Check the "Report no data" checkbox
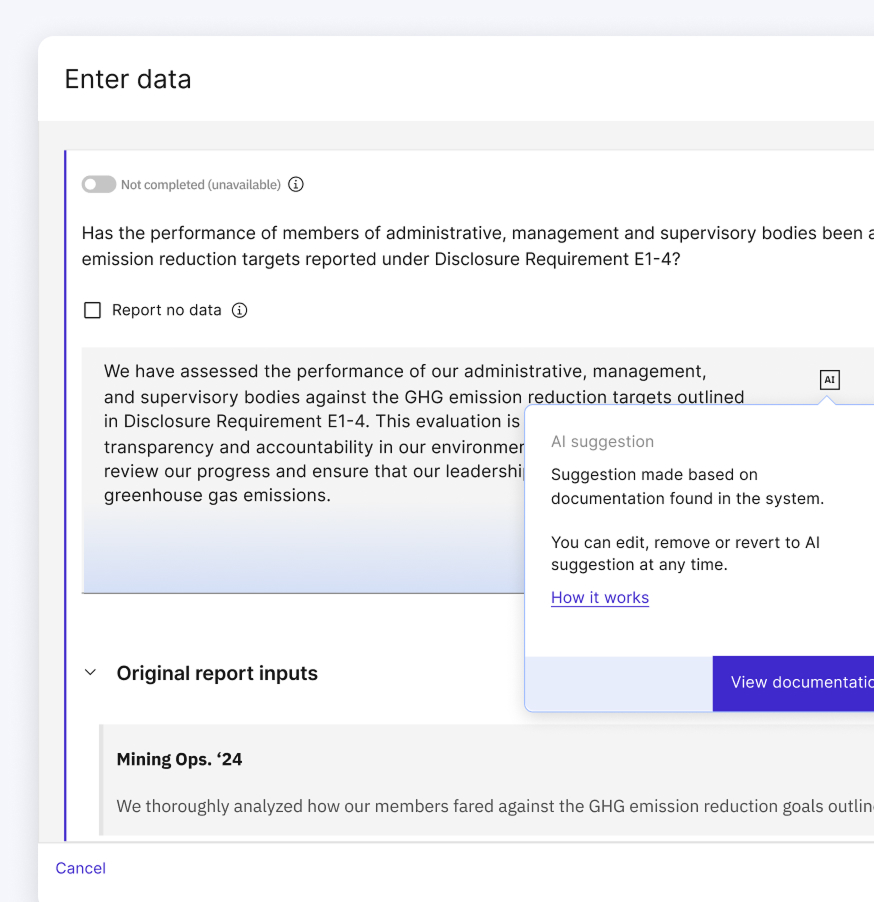The width and height of the screenshot is (874, 902). (x=93, y=311)
